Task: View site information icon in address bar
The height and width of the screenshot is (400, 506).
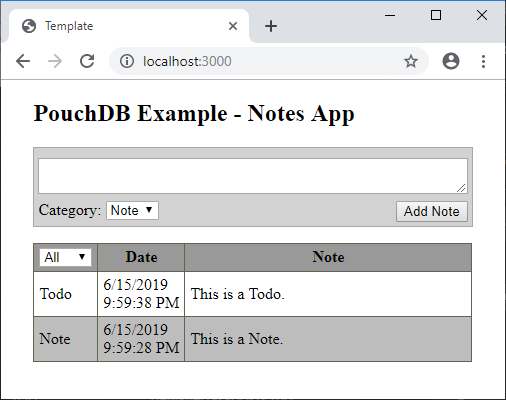Action: click(x=127, y=61)
